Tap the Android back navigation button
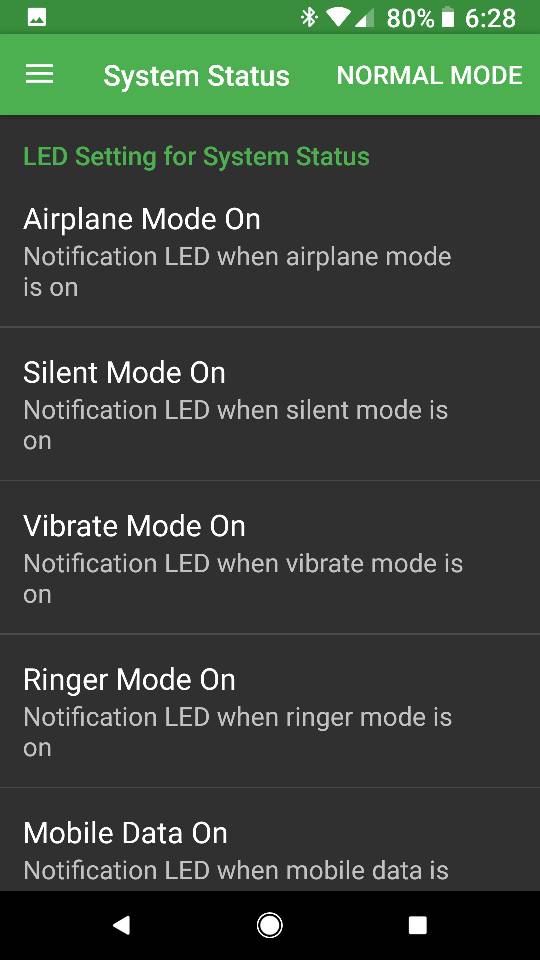The image size is (540, 960). tap(121, 925)
